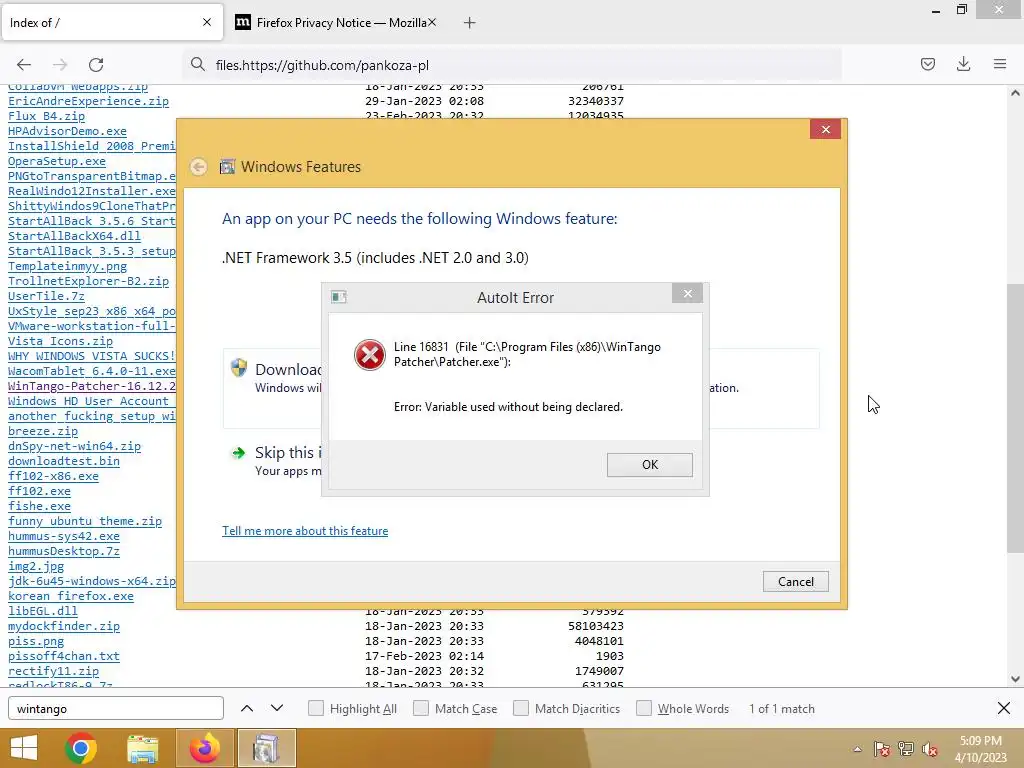Open the Windows Start button
Viewport: 1024px width, 768px height.
tap(24, 748)
